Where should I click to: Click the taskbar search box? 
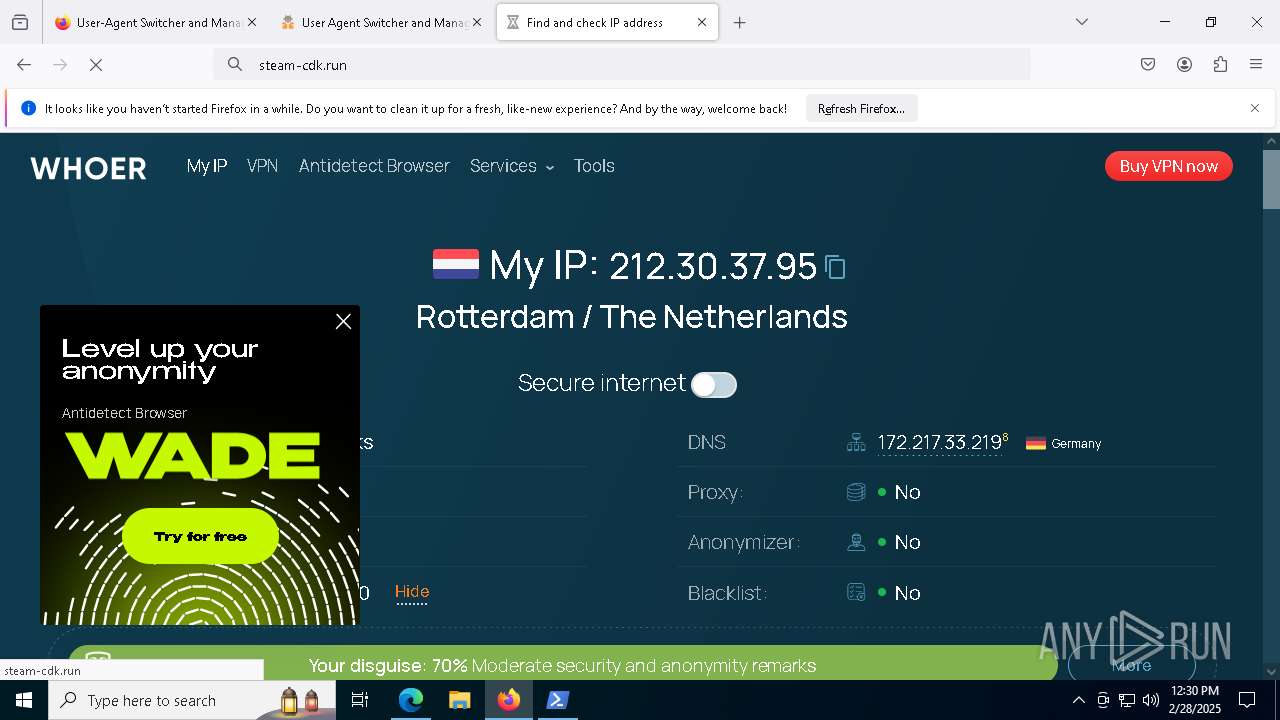[192, 700]
